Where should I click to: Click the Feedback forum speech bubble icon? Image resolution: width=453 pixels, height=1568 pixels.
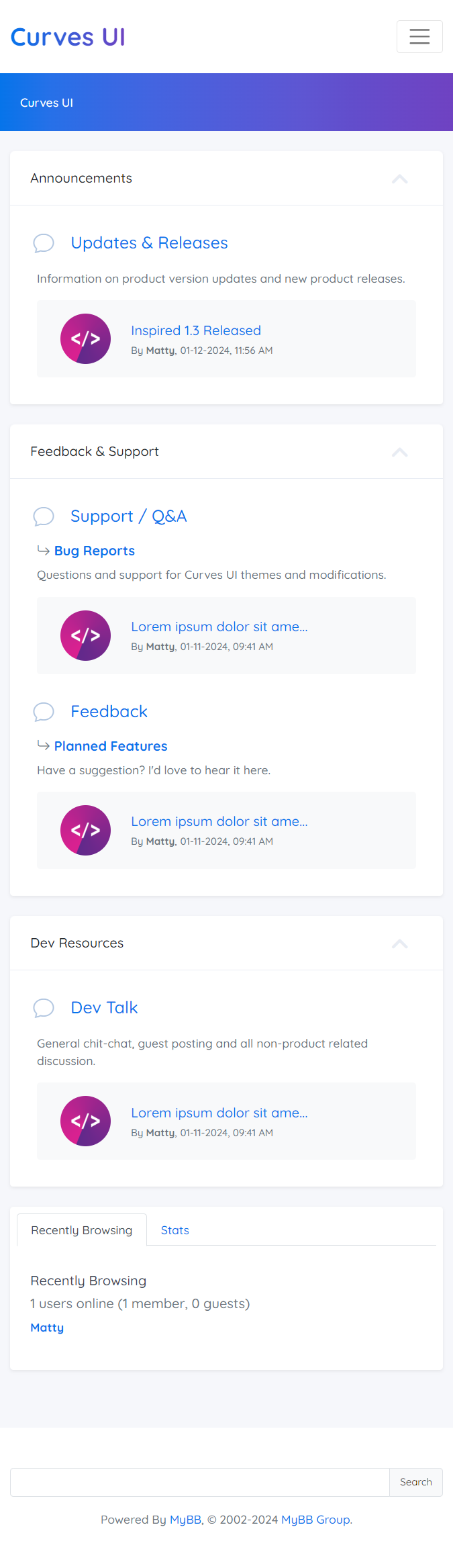[44, 712]
